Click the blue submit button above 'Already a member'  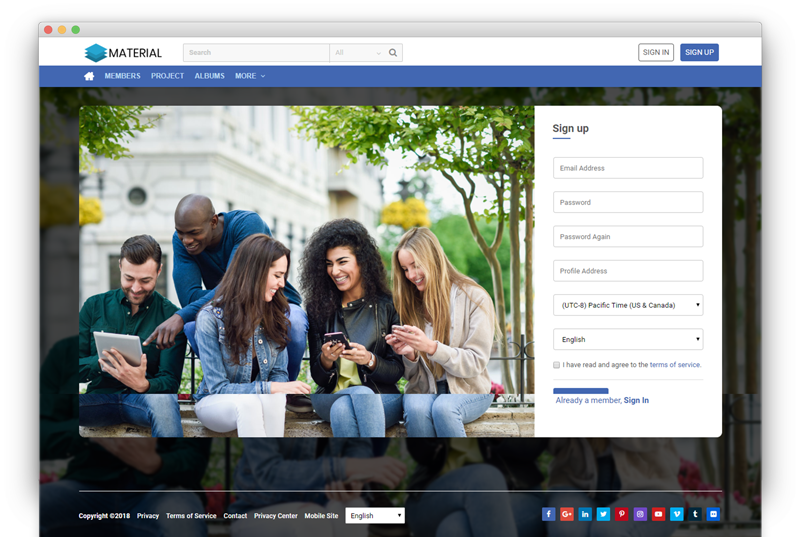point(581,391)
